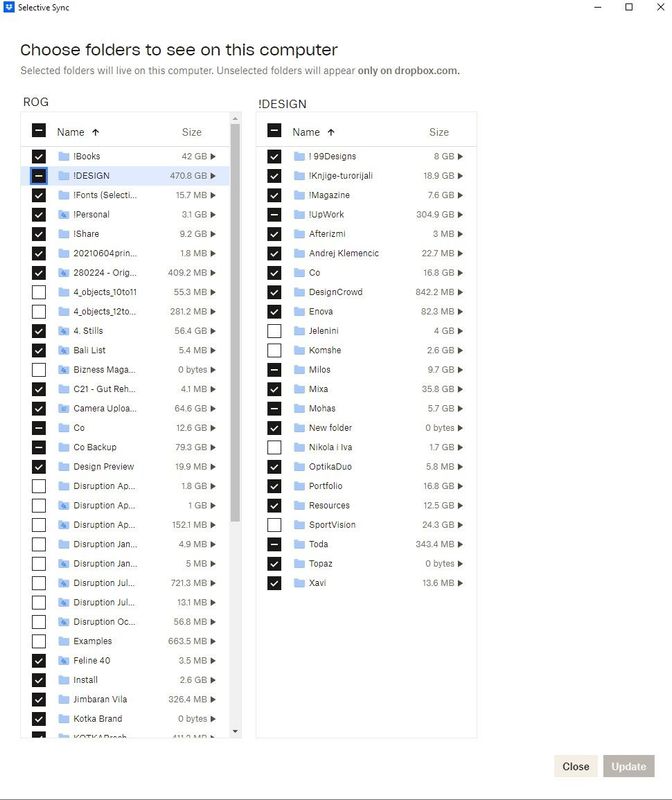Click the !Personal shared folder icon
The width and height of the screenshot is (672, 800).
(64, 214)
